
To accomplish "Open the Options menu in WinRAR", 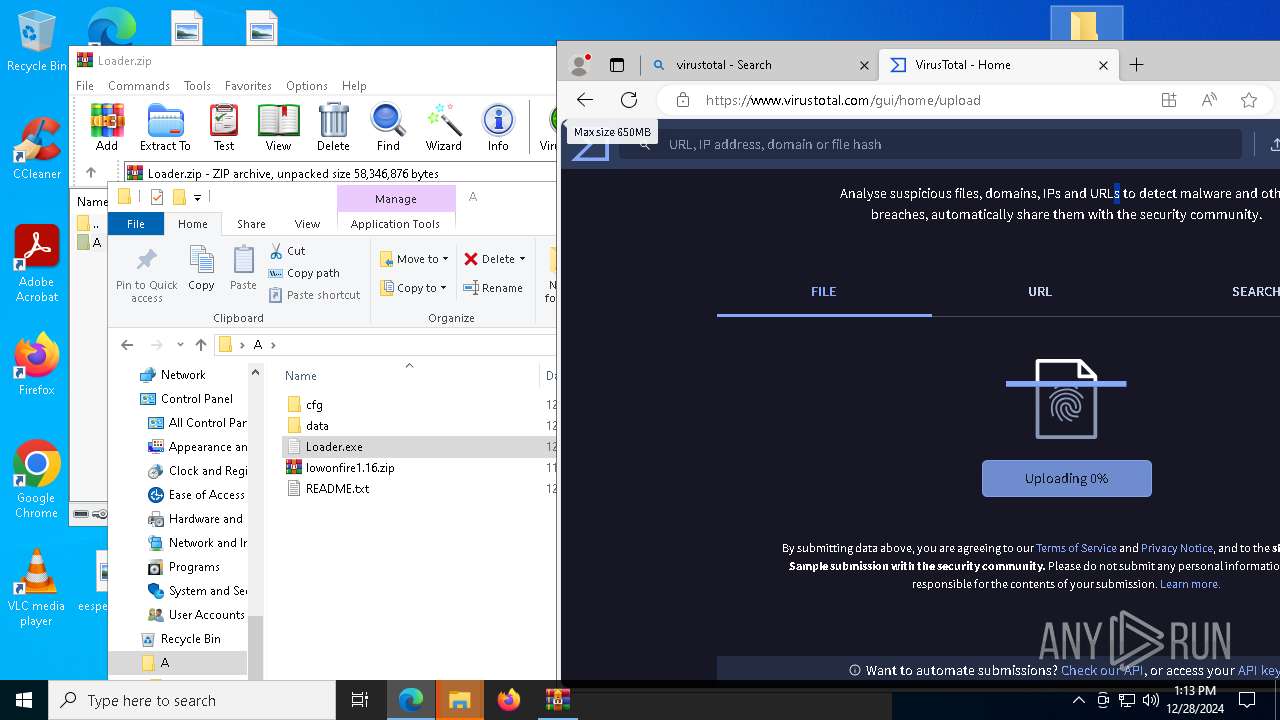I will click(306, 86).
